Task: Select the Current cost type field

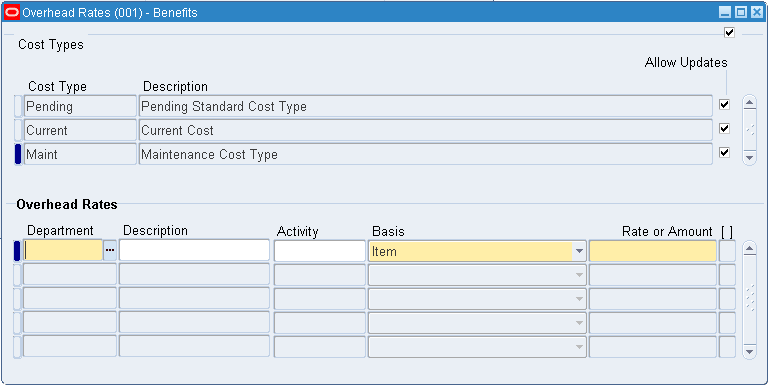Action: [x=80, y=130]
